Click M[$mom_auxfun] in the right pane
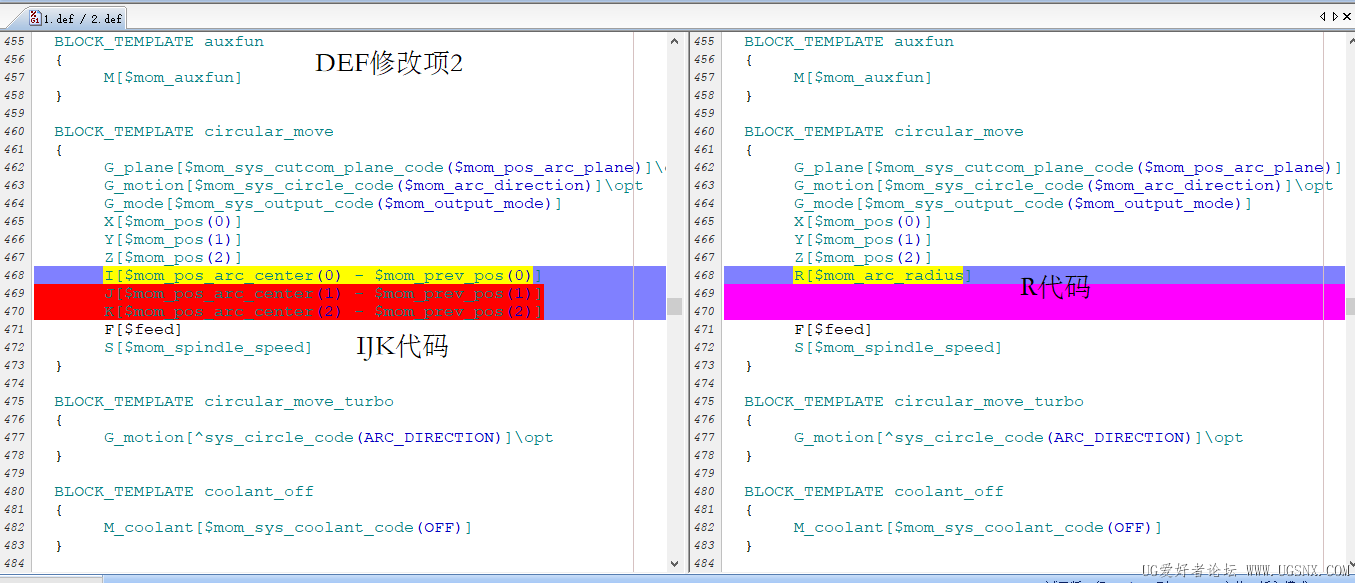This screenshot has width=1355, height=583. (863, 77)
